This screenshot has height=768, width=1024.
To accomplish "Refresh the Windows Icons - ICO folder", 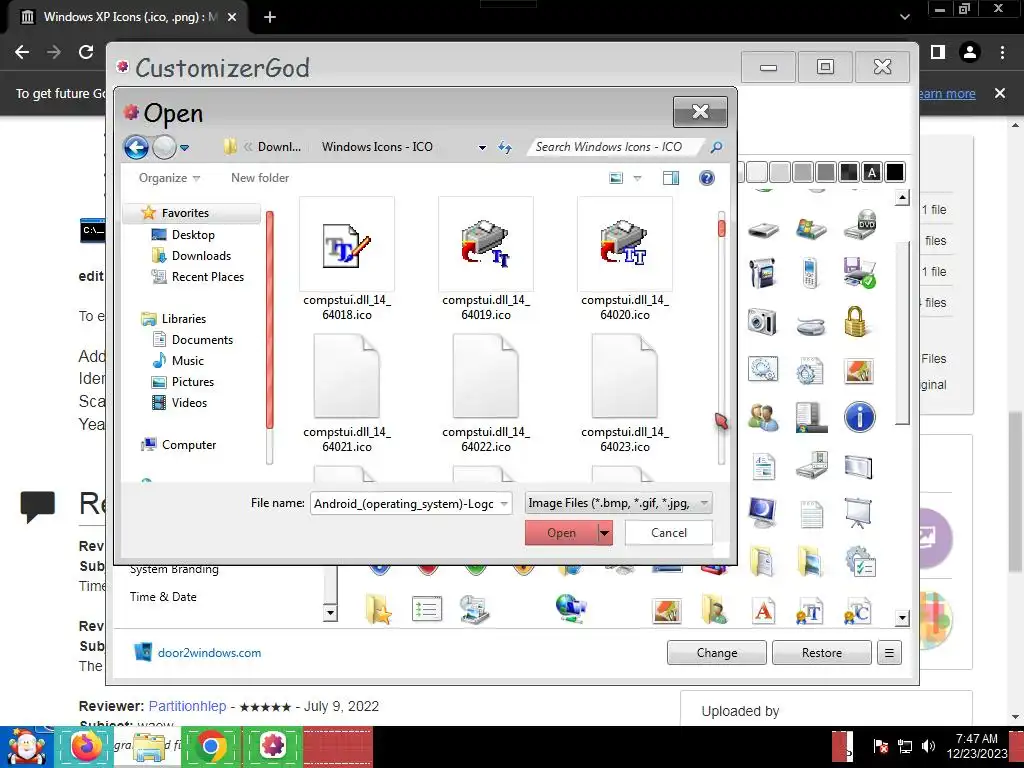I will click(x=505, y=147).
